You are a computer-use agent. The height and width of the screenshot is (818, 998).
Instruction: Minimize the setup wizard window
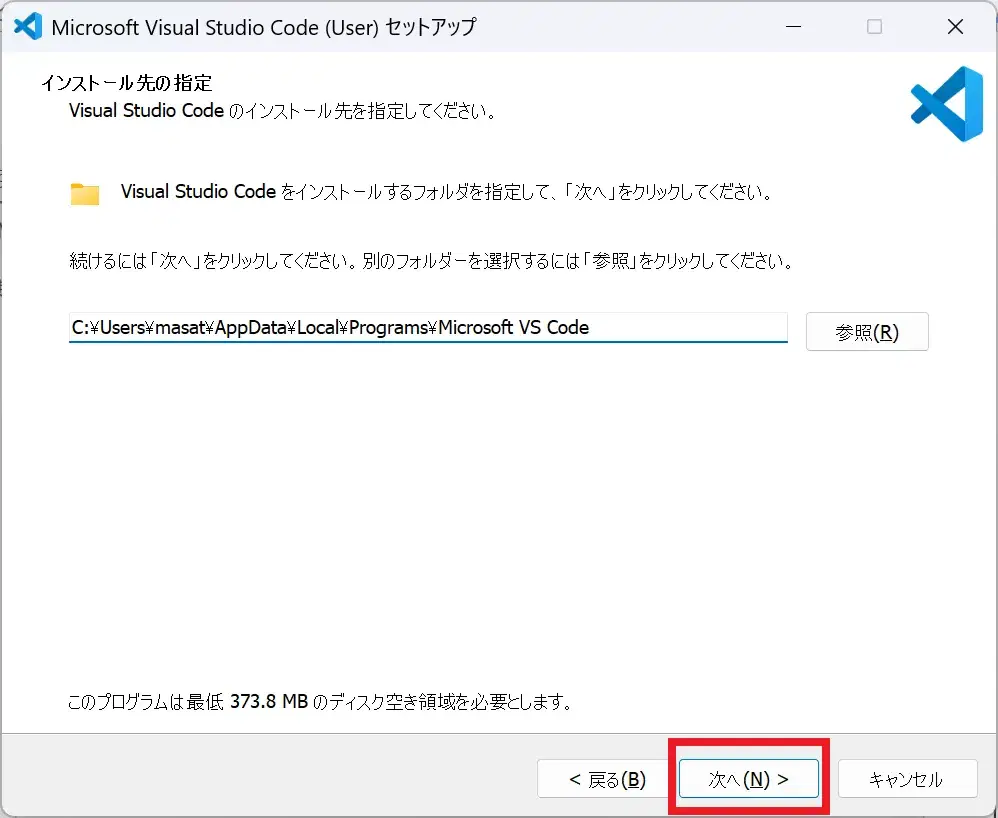coord(794,27)
